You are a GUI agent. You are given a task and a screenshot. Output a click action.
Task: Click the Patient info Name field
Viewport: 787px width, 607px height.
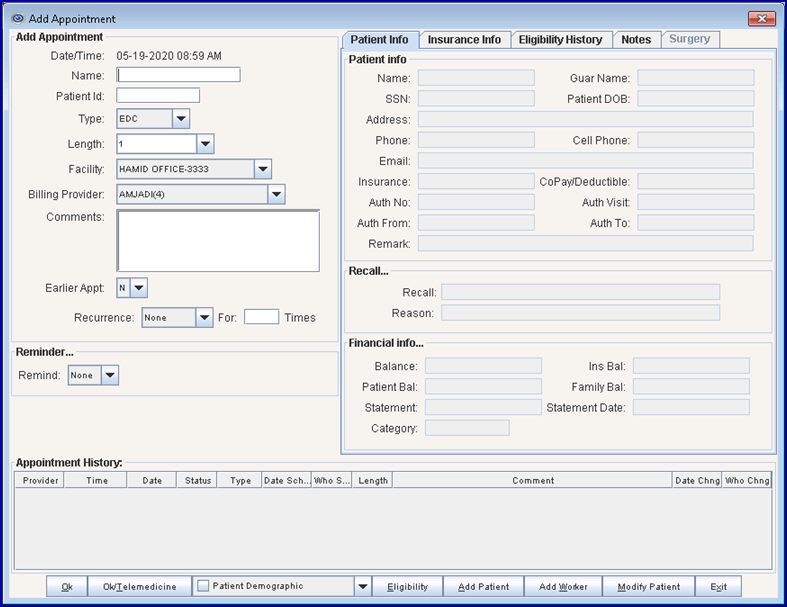click(x=476, y=78)
